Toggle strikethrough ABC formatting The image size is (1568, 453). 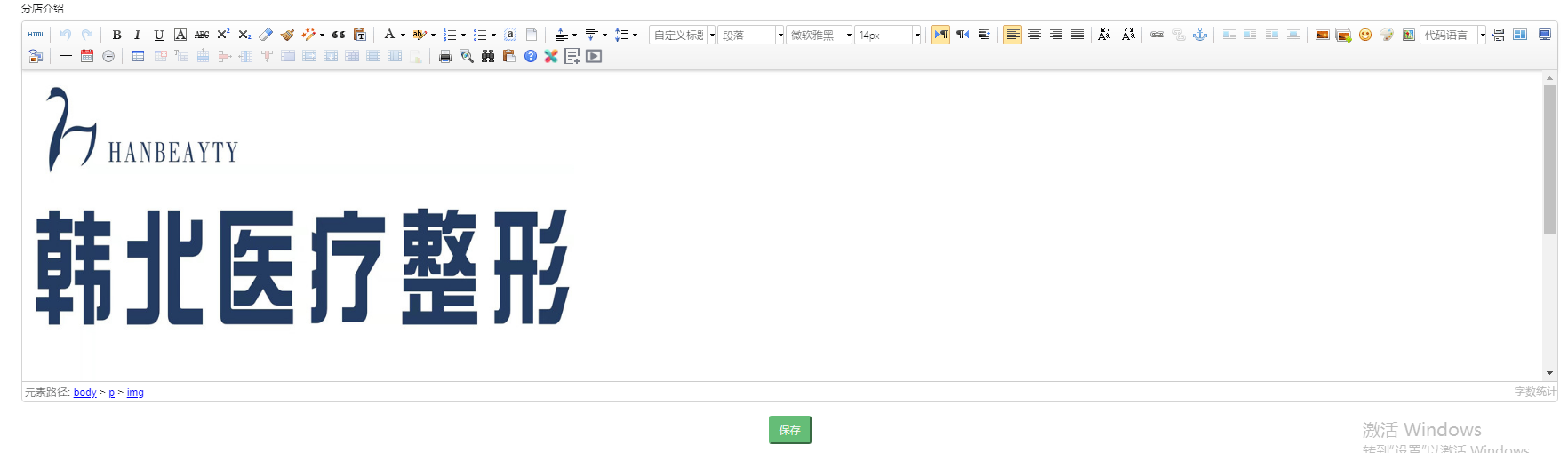(x=202, y=35)
